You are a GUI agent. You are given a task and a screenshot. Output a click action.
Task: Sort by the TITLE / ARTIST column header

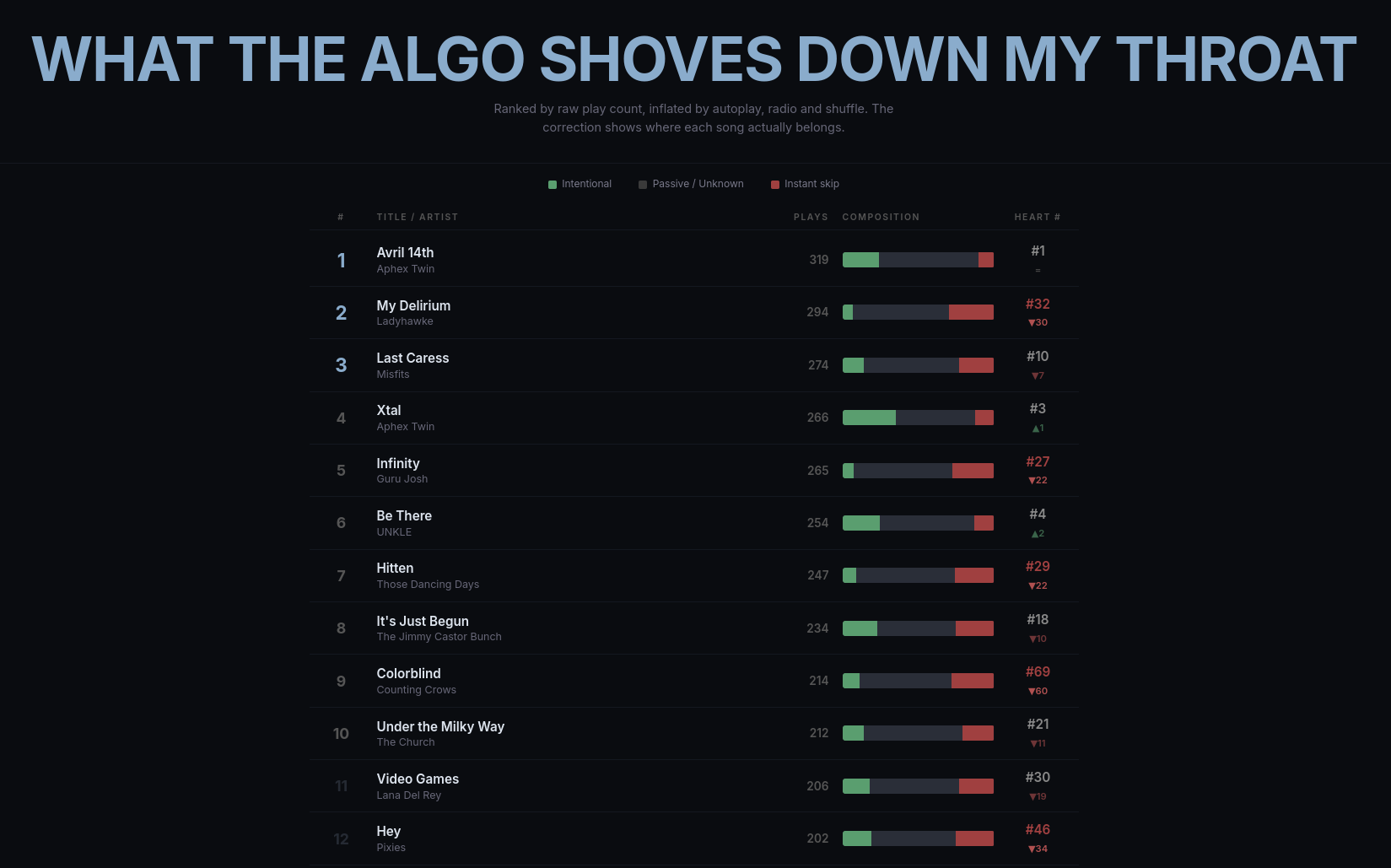[417, 217]
